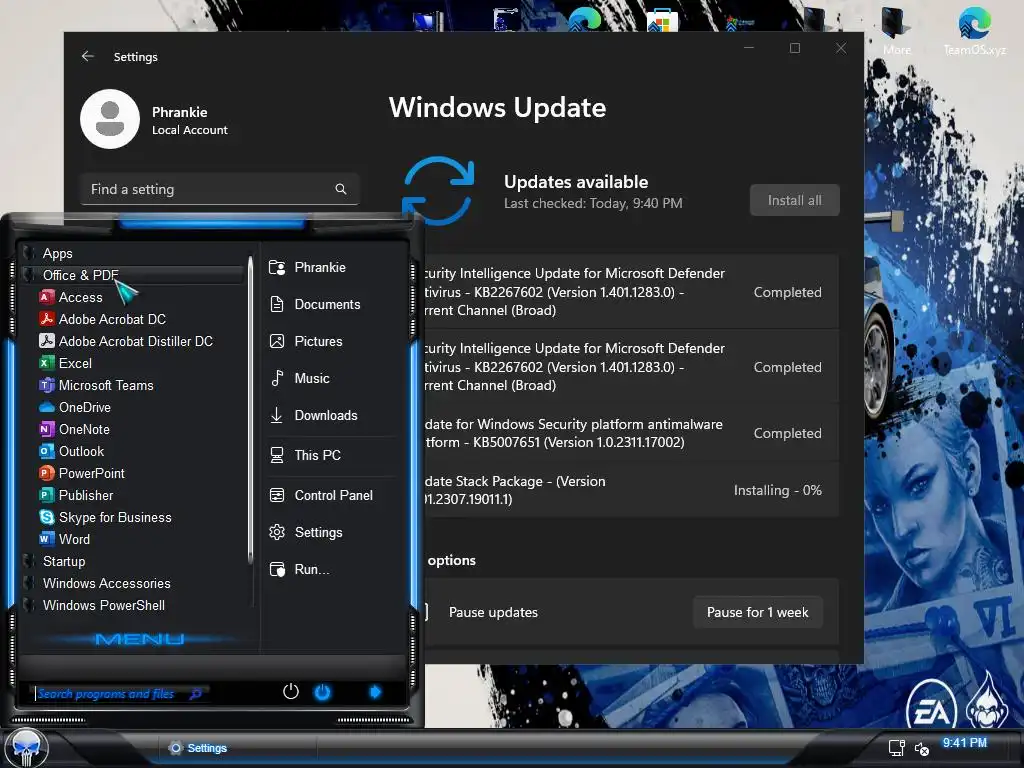Open Control Panel
This screenshot has height=768, width=1024.
tap(321, 495)
